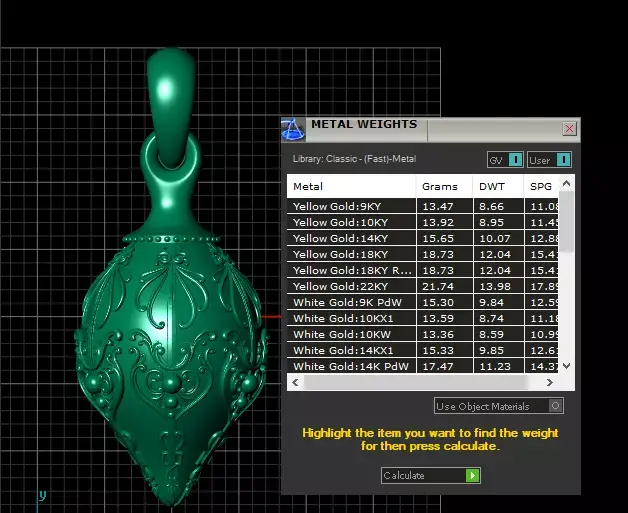The height and width of the screenshot is (513, 628).
Task: Click the 21.74 grams value
Action: [x=438, y=287]
